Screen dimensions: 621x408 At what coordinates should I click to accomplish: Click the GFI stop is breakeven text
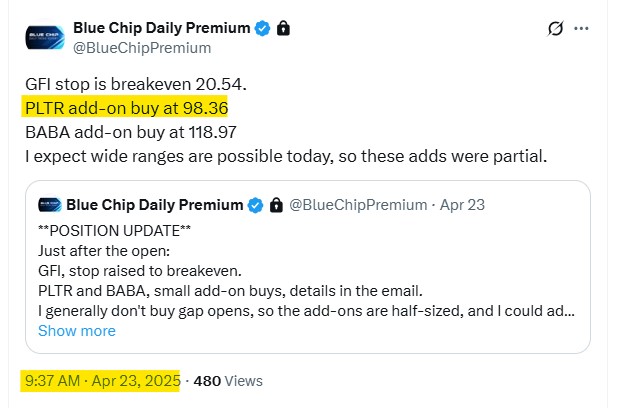[x=136, y=84]
